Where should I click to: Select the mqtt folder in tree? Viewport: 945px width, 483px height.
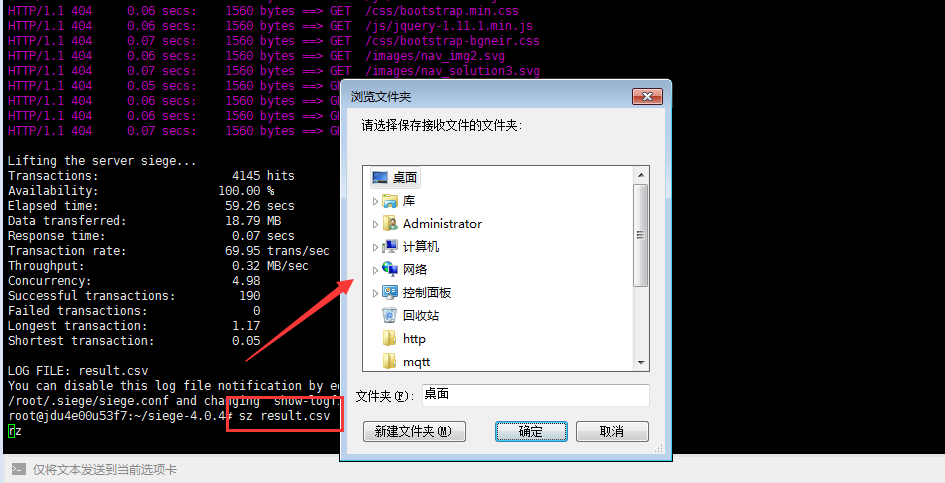406,362
